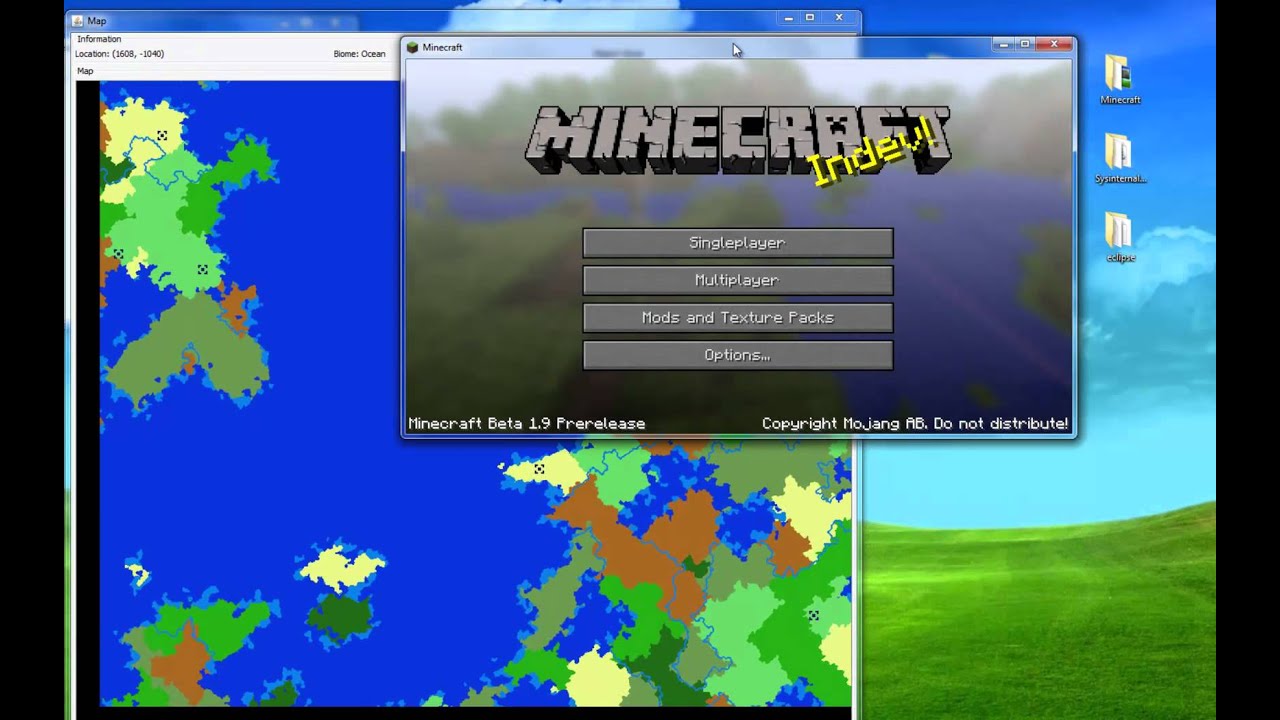Click the Minecraft logo title

click(737, 140)
